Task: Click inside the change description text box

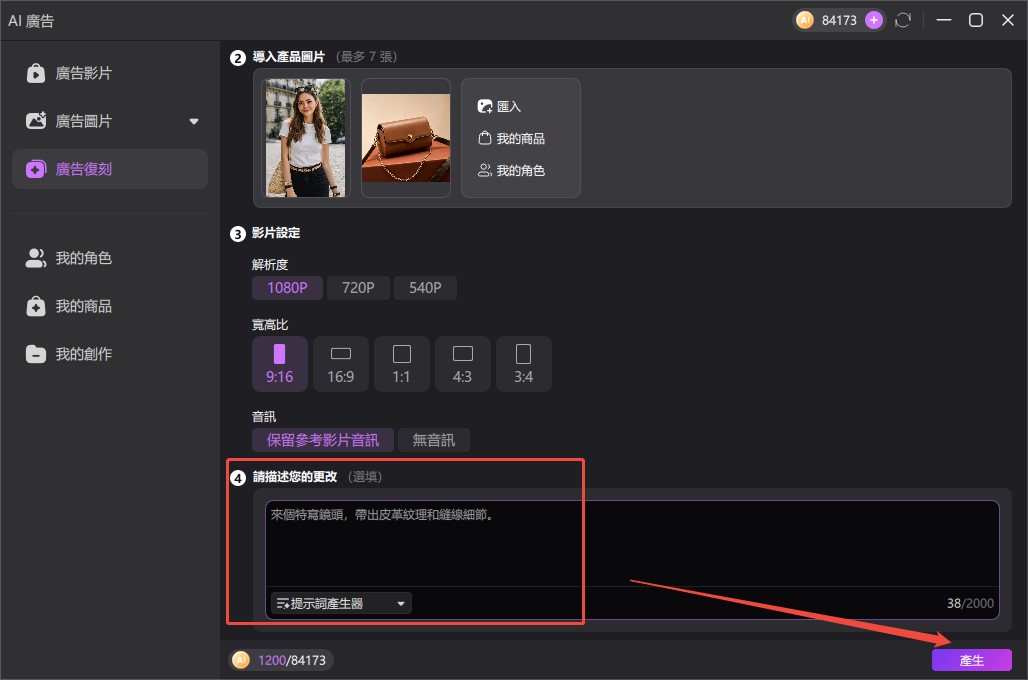Action: pyautogui.click(x=631, y=543)
